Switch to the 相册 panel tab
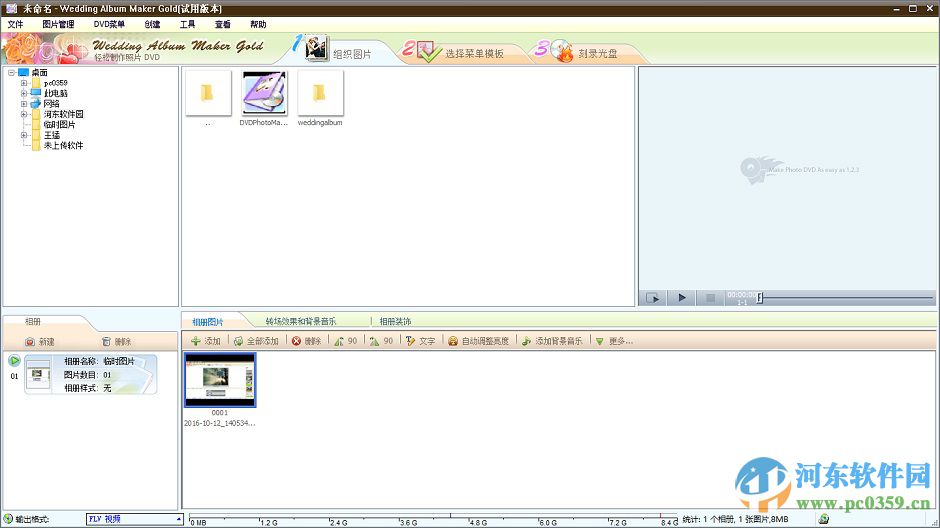Viewport: 940px width, 528px height. coord(33,322)
